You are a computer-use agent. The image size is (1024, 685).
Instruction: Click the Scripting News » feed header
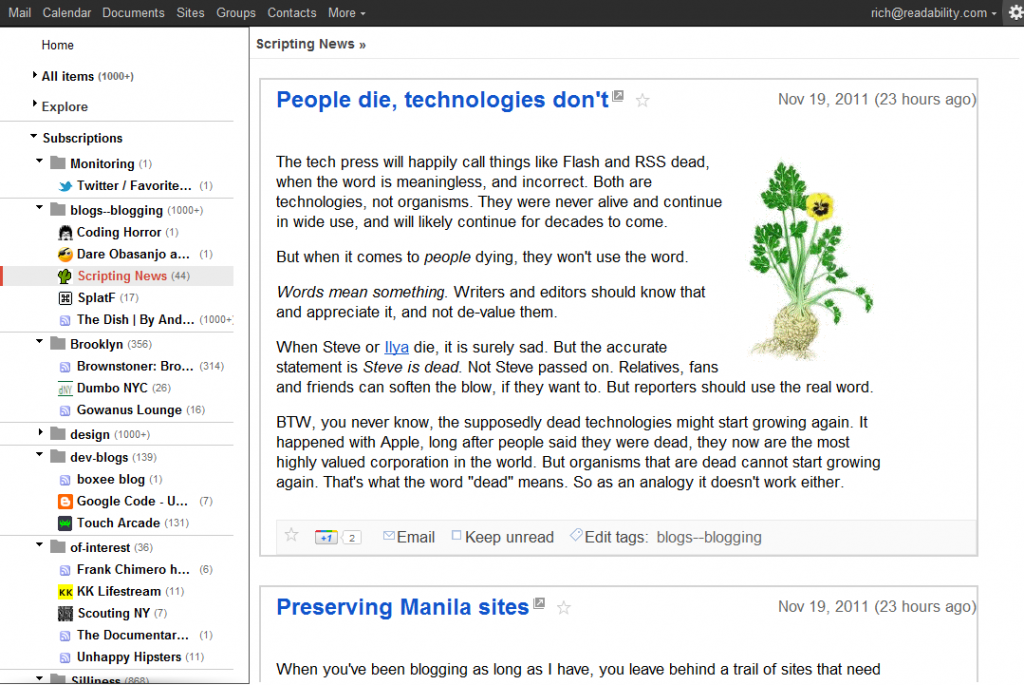pos(311,44)
